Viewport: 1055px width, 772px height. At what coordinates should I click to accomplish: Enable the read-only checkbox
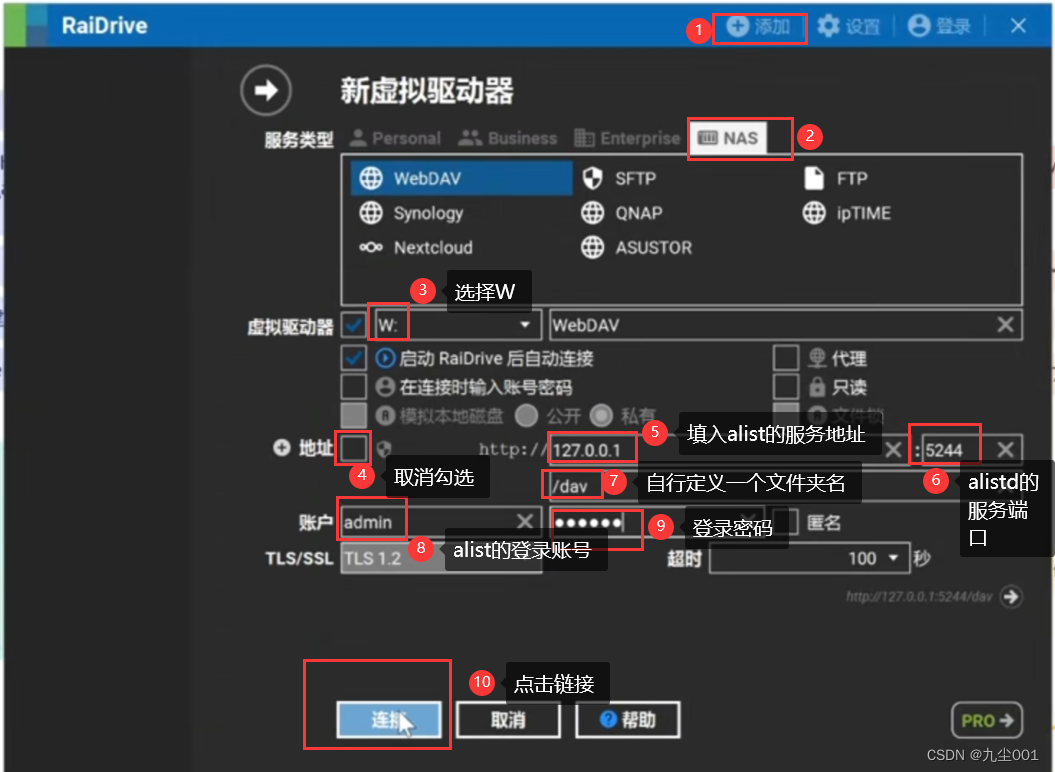coord(786,386)
